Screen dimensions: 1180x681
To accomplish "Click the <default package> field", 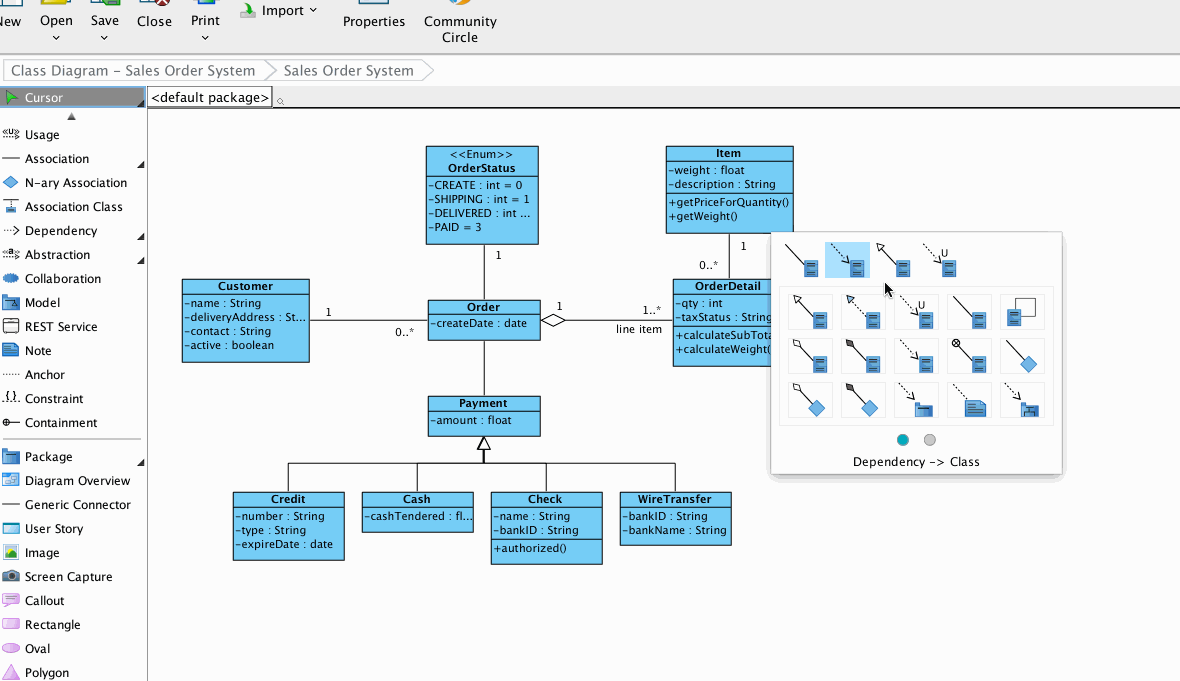I will pyautogui.click(x=210, y=98).
